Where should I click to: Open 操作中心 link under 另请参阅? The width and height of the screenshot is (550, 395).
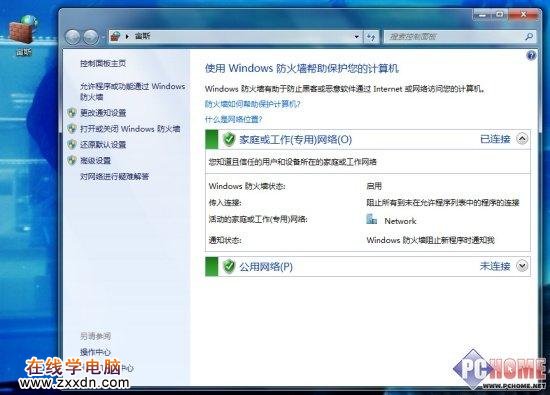tap(95, 352)
